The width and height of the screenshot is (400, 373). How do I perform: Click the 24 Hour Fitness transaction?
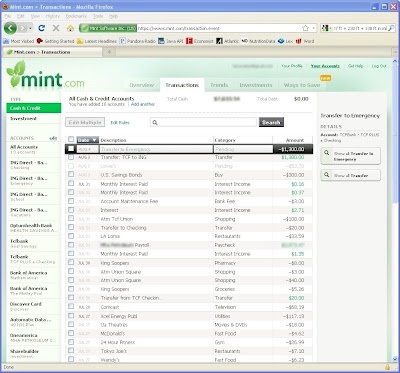tap(189, 342)
